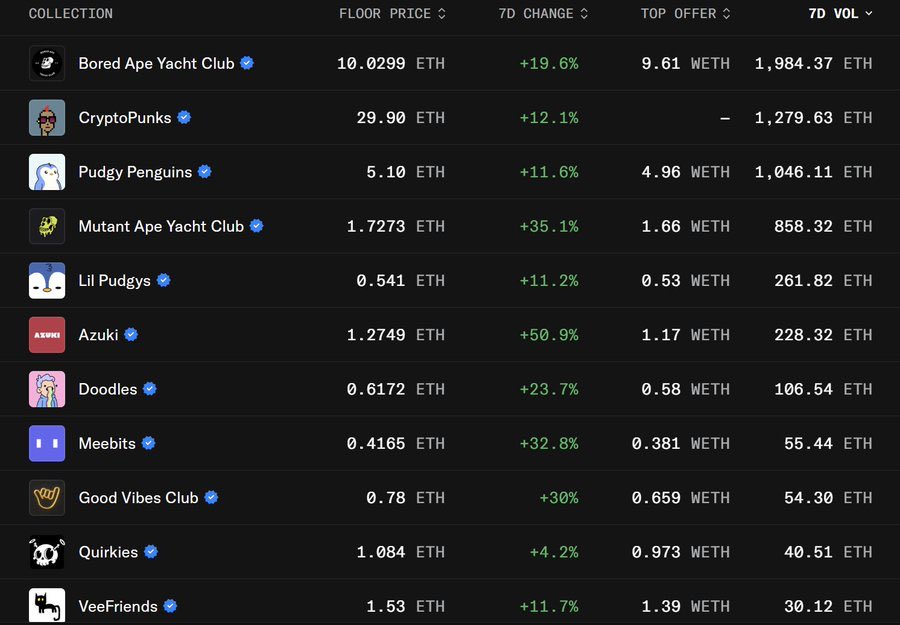Image resolution: width=900 pixels, height=625 pixels.
Task: Sort the table by 7D Change
Action: click(543, 14)
